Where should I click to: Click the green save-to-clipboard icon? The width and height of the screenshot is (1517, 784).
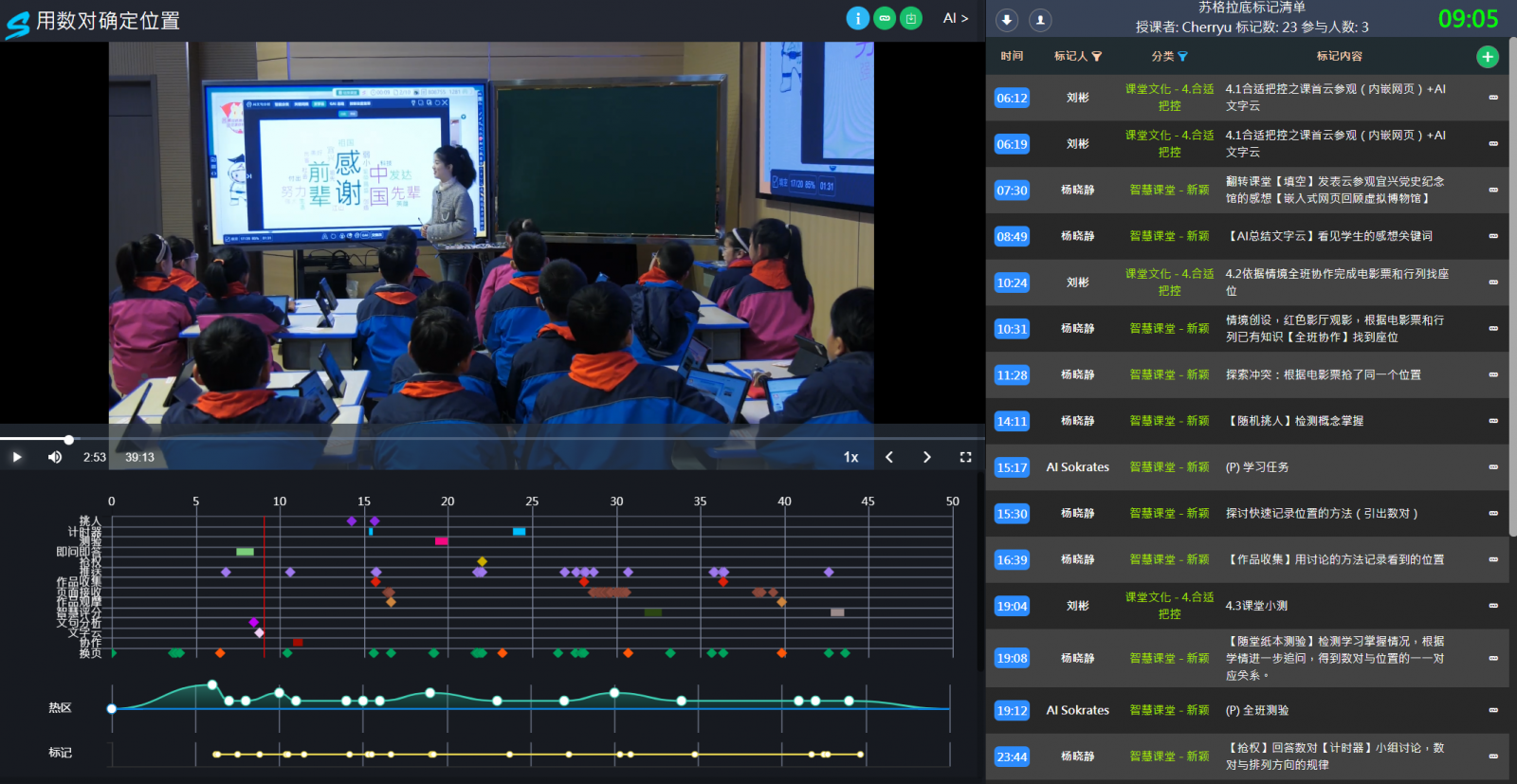tap(911, 18)
